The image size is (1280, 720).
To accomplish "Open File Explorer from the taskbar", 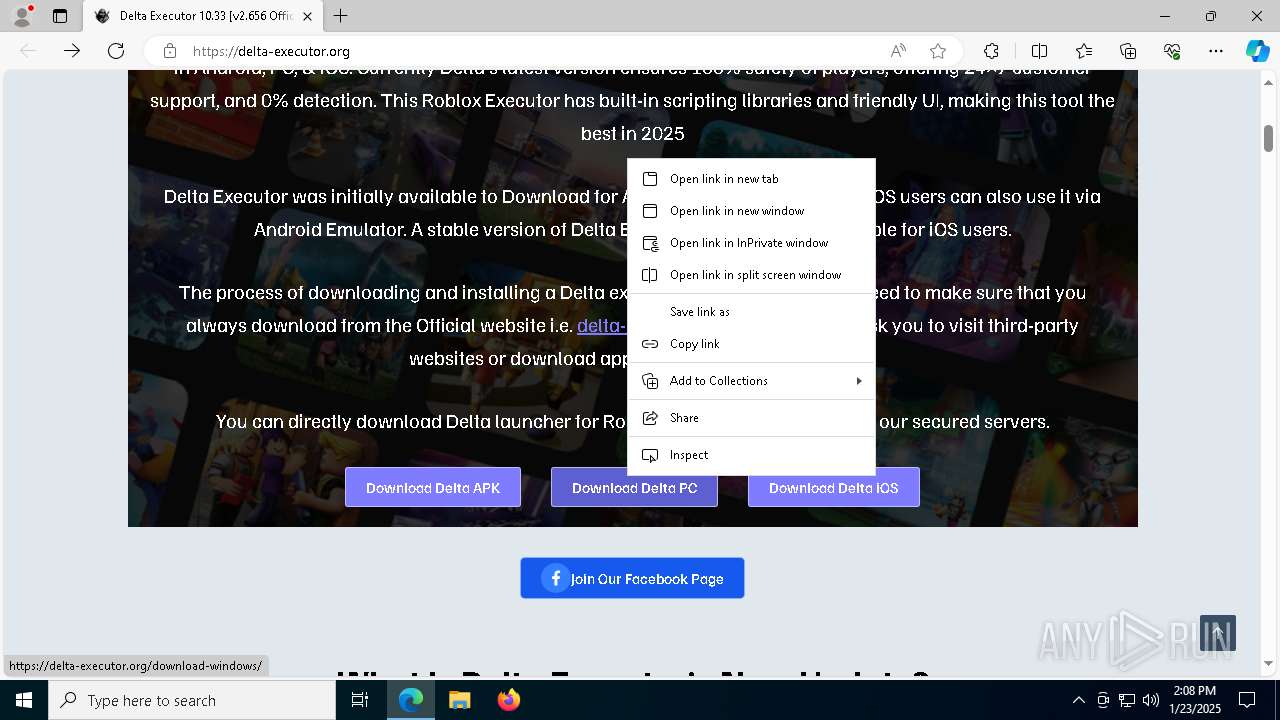I will point(459,700).
